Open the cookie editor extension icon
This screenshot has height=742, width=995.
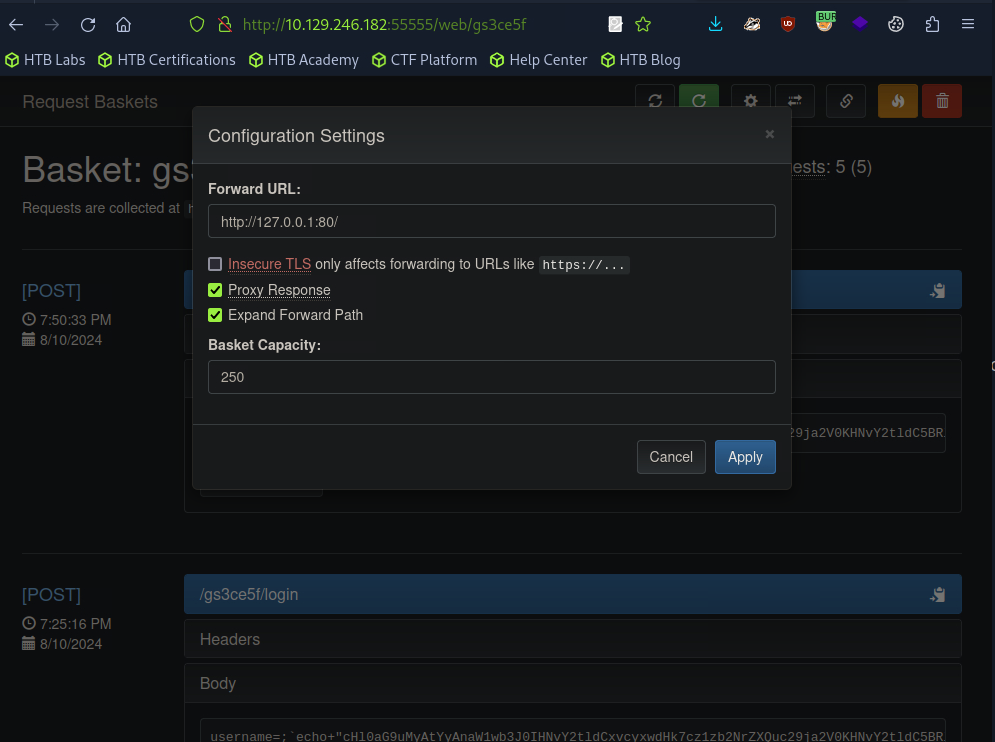(x=895, y=25)
